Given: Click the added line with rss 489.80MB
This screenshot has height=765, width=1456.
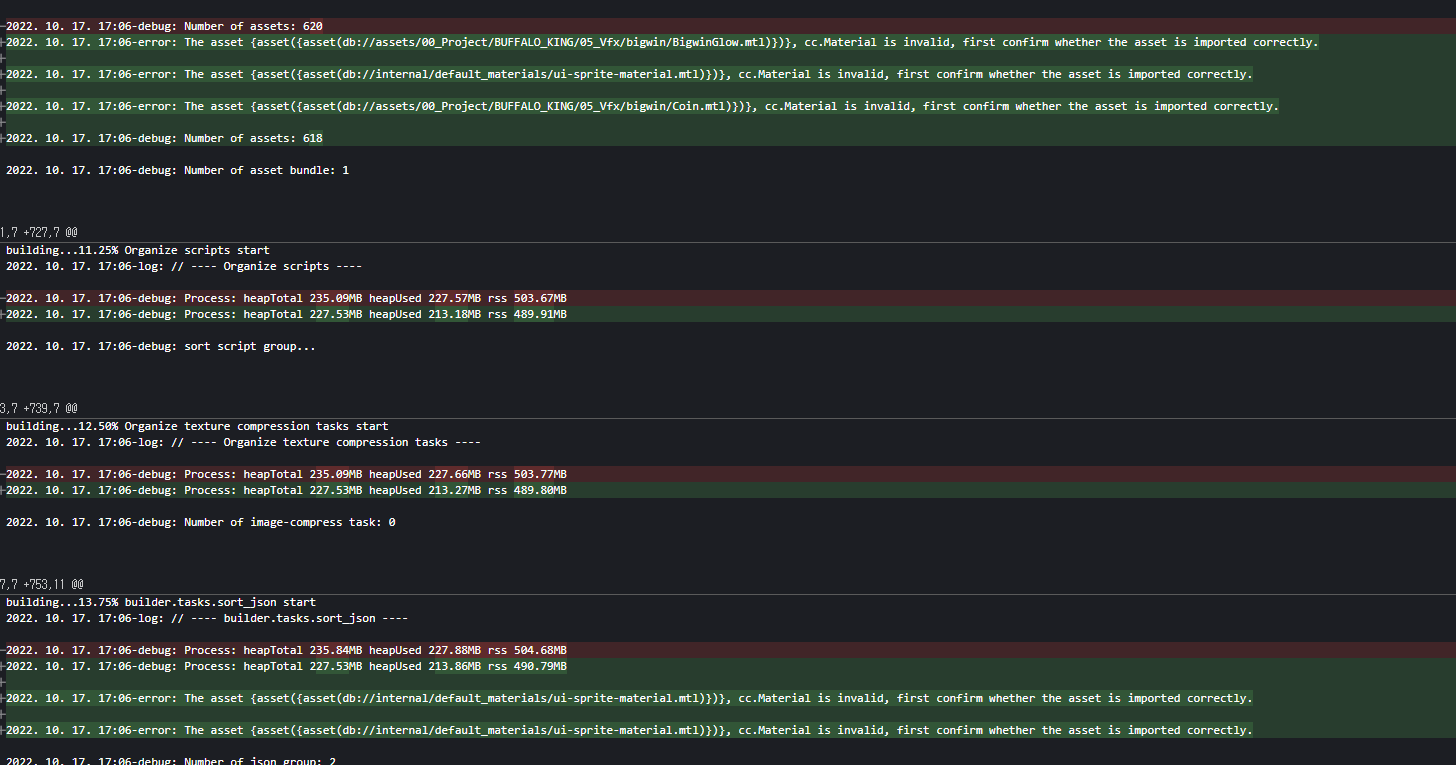Looking at the screenshot, I should tap(287, 490).
